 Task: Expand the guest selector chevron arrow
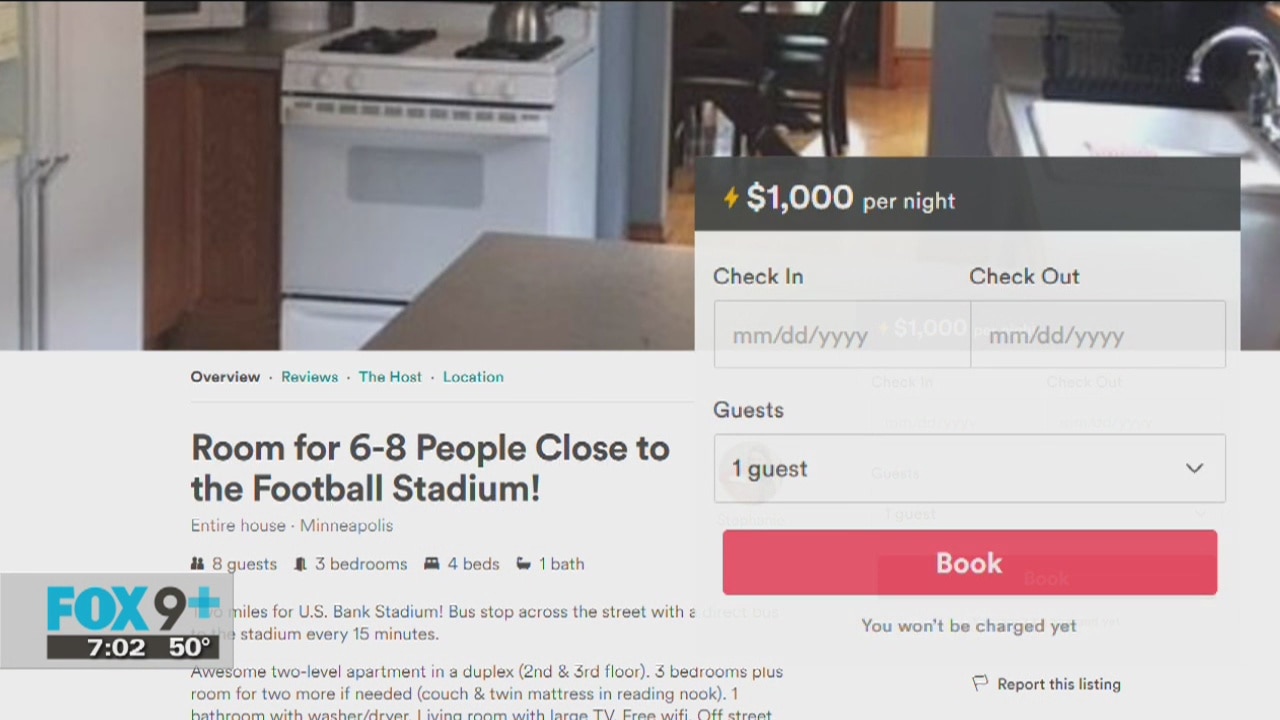1194,468
